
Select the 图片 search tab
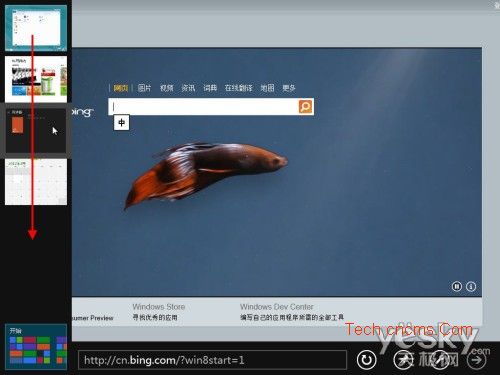pos(144,88)
